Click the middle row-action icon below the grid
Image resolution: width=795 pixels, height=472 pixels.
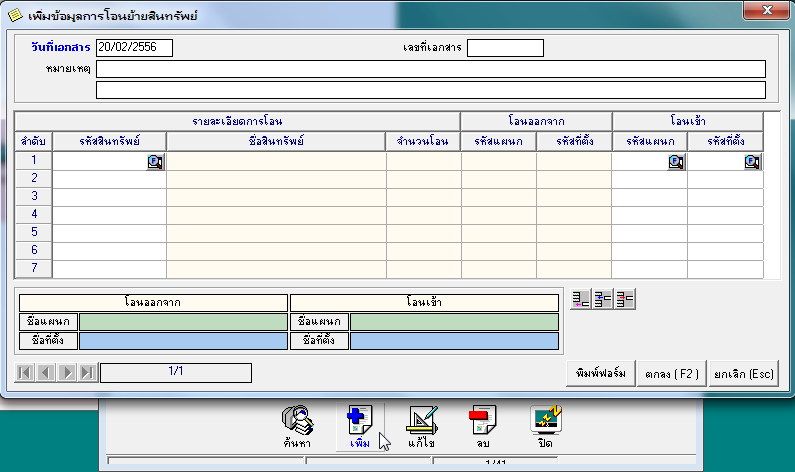point(603,299)
